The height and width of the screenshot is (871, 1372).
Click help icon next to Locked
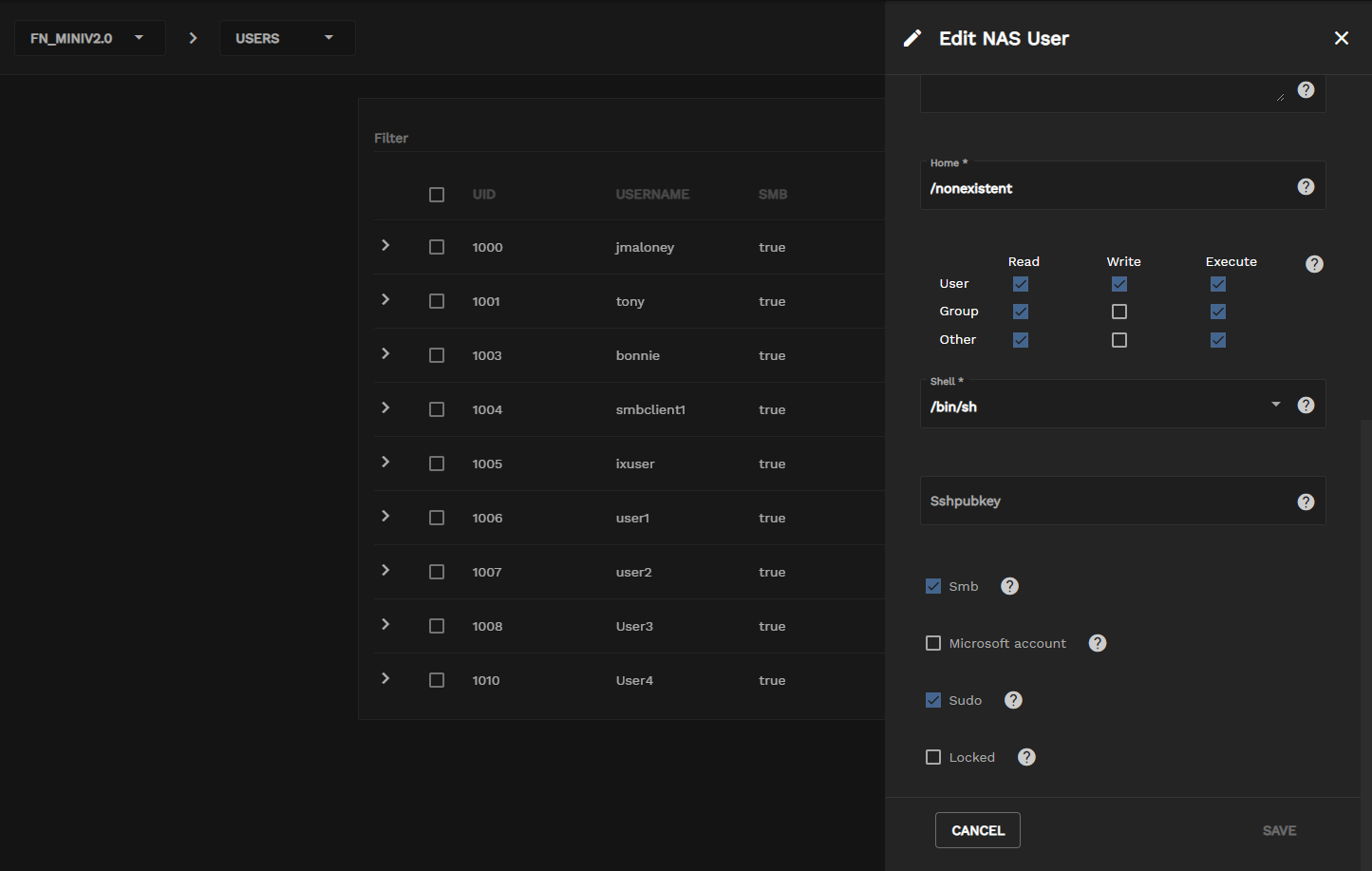point(1026,757)
